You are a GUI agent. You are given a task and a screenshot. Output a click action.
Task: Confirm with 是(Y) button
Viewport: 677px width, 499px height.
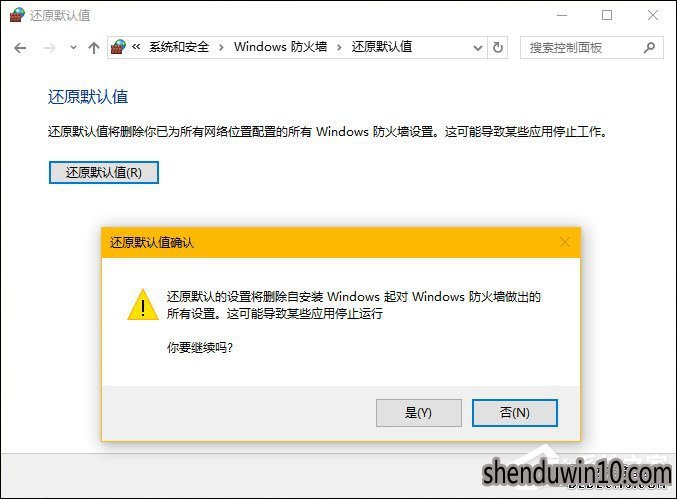click(x=418, y=413)
